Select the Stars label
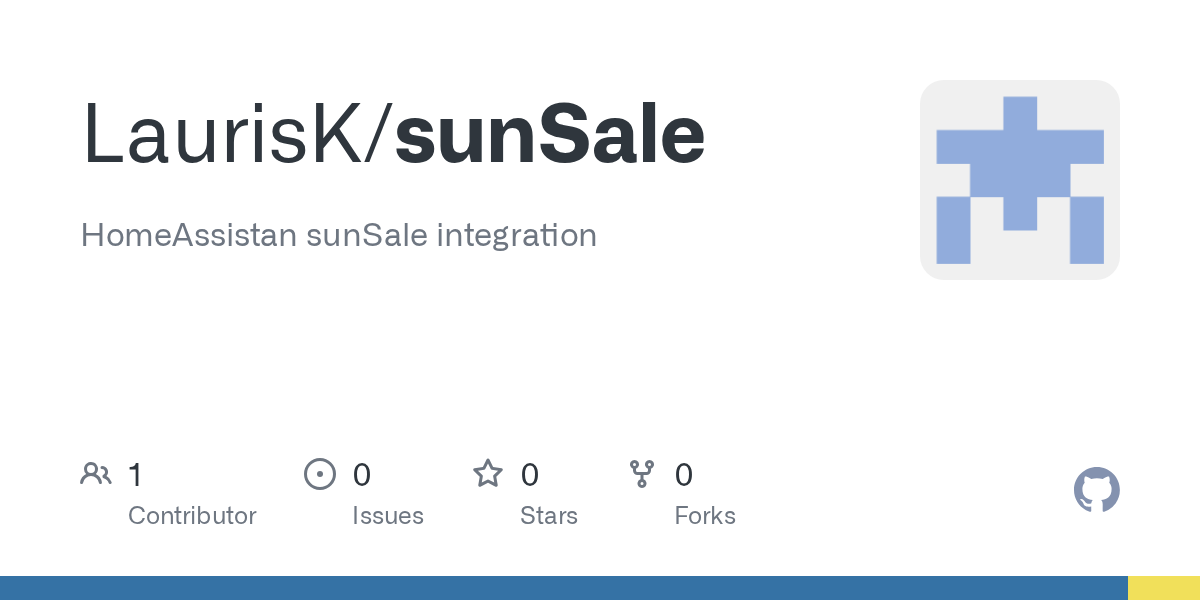This screenshot has width=1200, height=600. (x=549, y=516)
